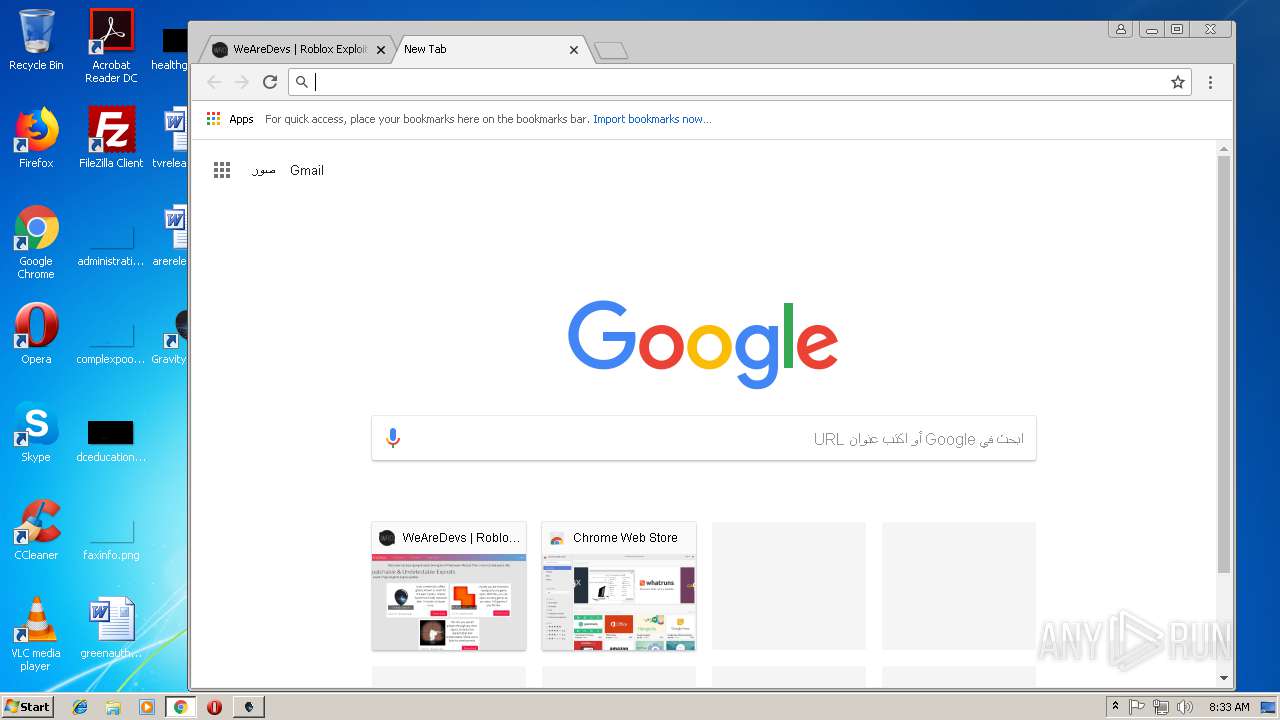Open the volume speaker tray icon
The height and width of the screenshot is (720, 1280).
pos(1185,707)
